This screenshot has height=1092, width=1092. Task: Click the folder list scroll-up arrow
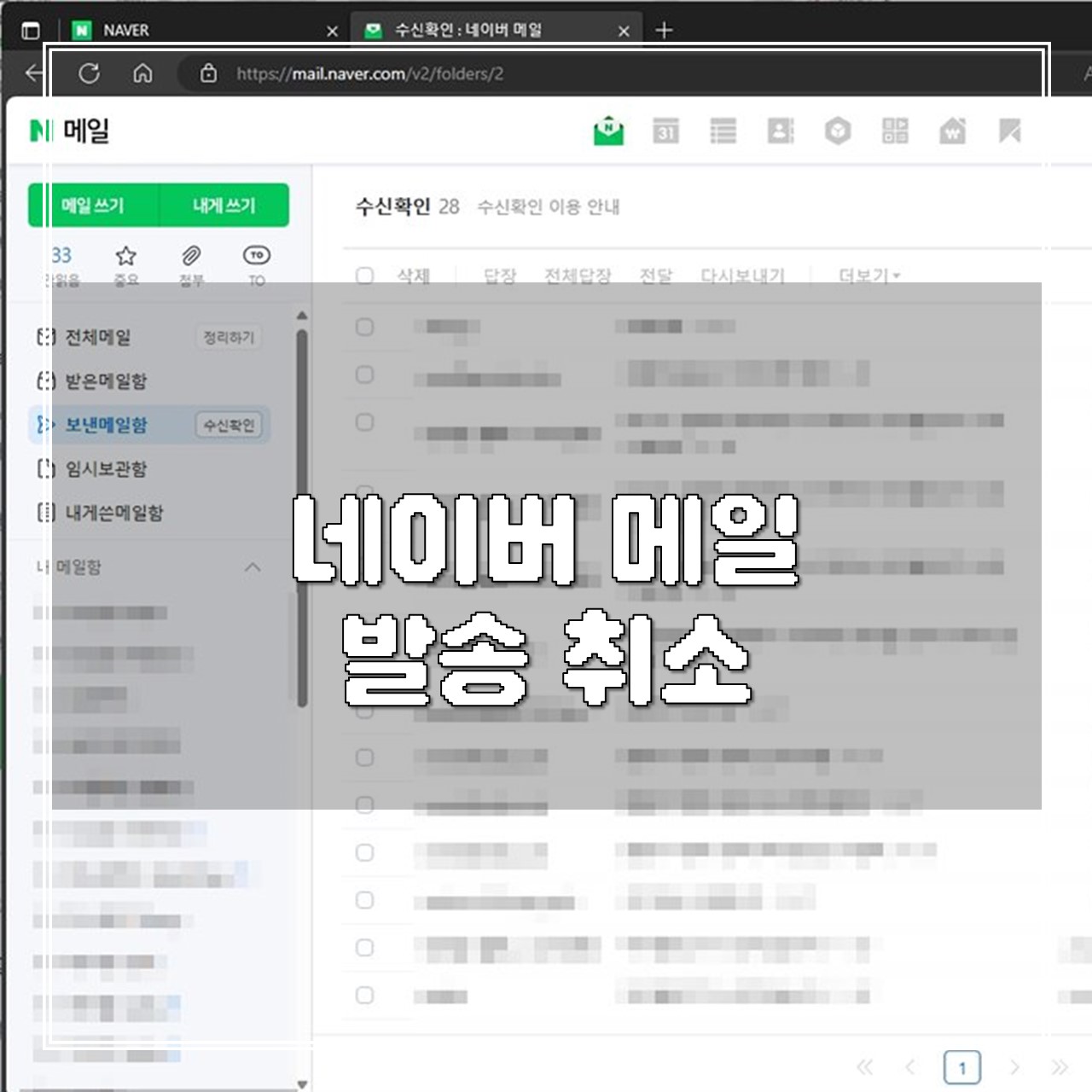coord(302,316)
